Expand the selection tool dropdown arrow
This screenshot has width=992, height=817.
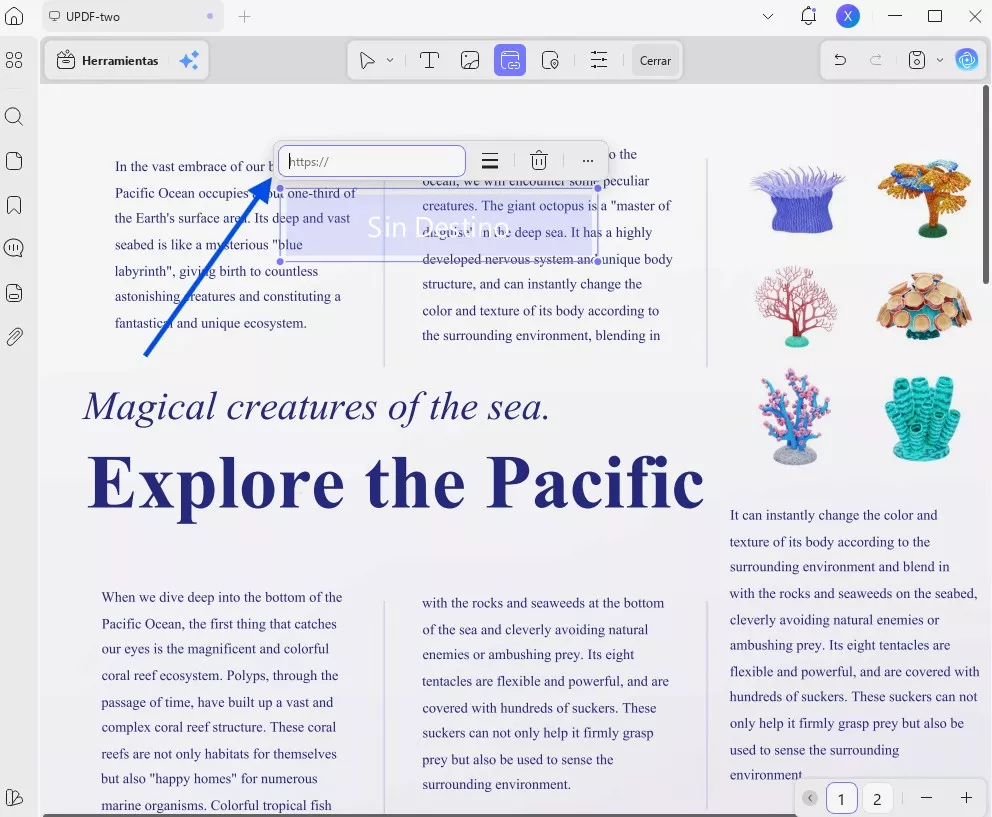pyautogui.click(x=390, y=61)
